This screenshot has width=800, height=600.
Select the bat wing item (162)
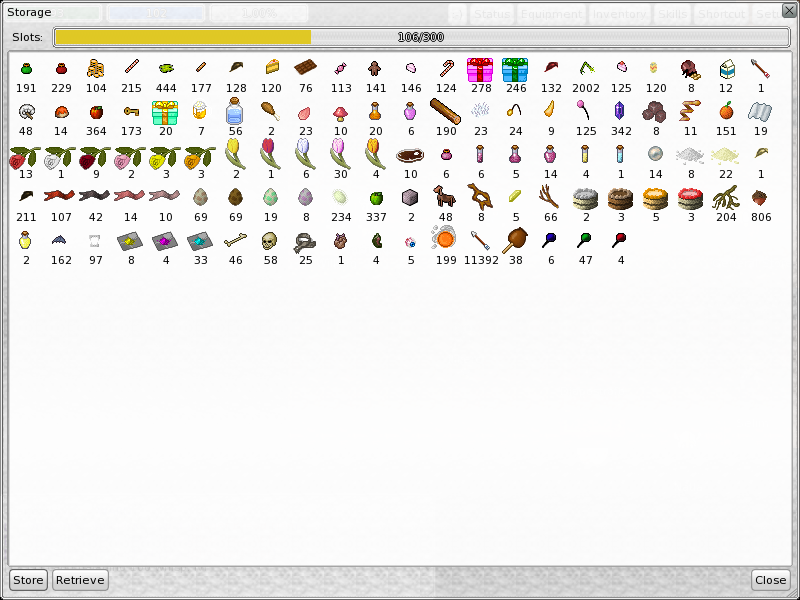click(59, 240)
